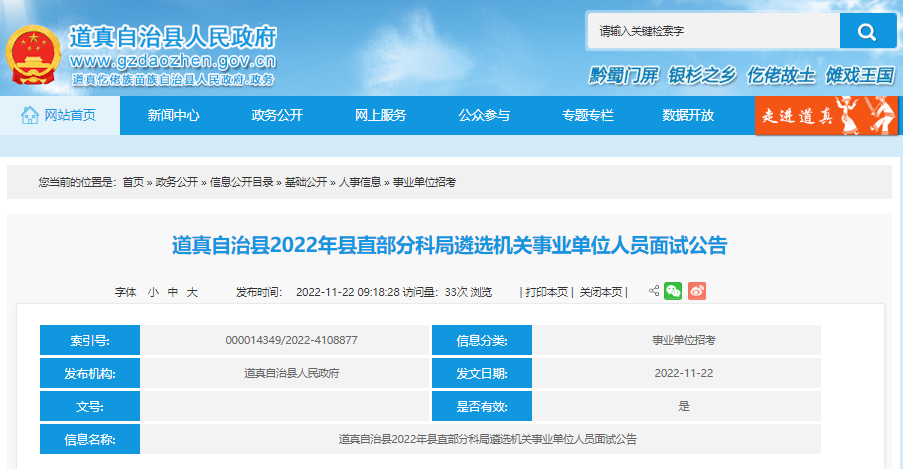Open the 数据开放 menu

tap(688, 115)
